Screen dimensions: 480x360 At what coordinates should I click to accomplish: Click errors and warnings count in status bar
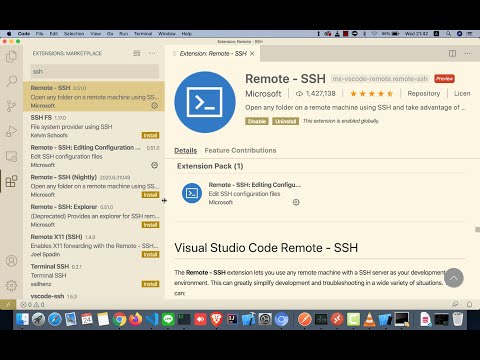pyautogui.click(x=32, y=305)
